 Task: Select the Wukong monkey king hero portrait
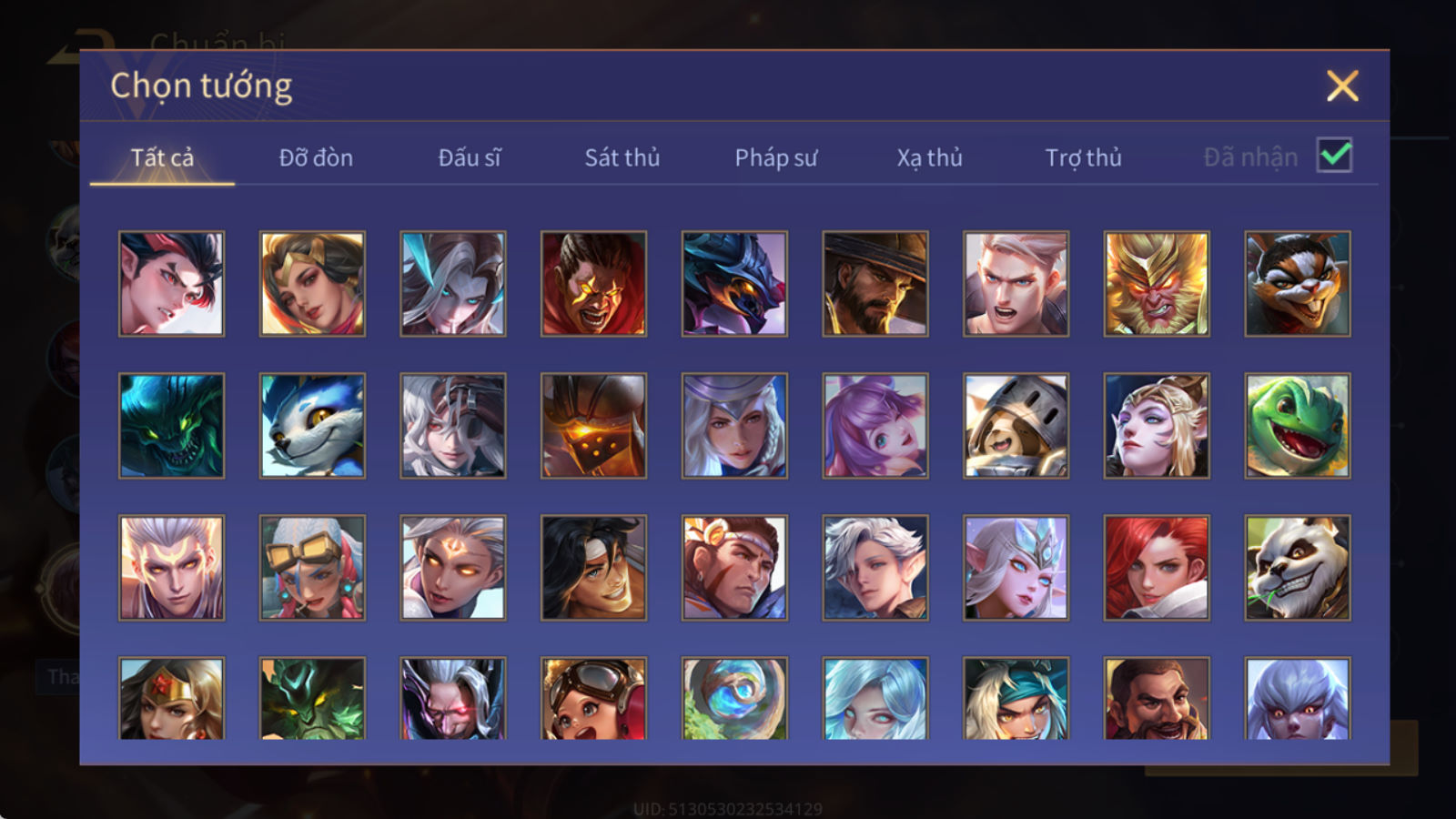pyautogui.click(x=1157, y=283)
